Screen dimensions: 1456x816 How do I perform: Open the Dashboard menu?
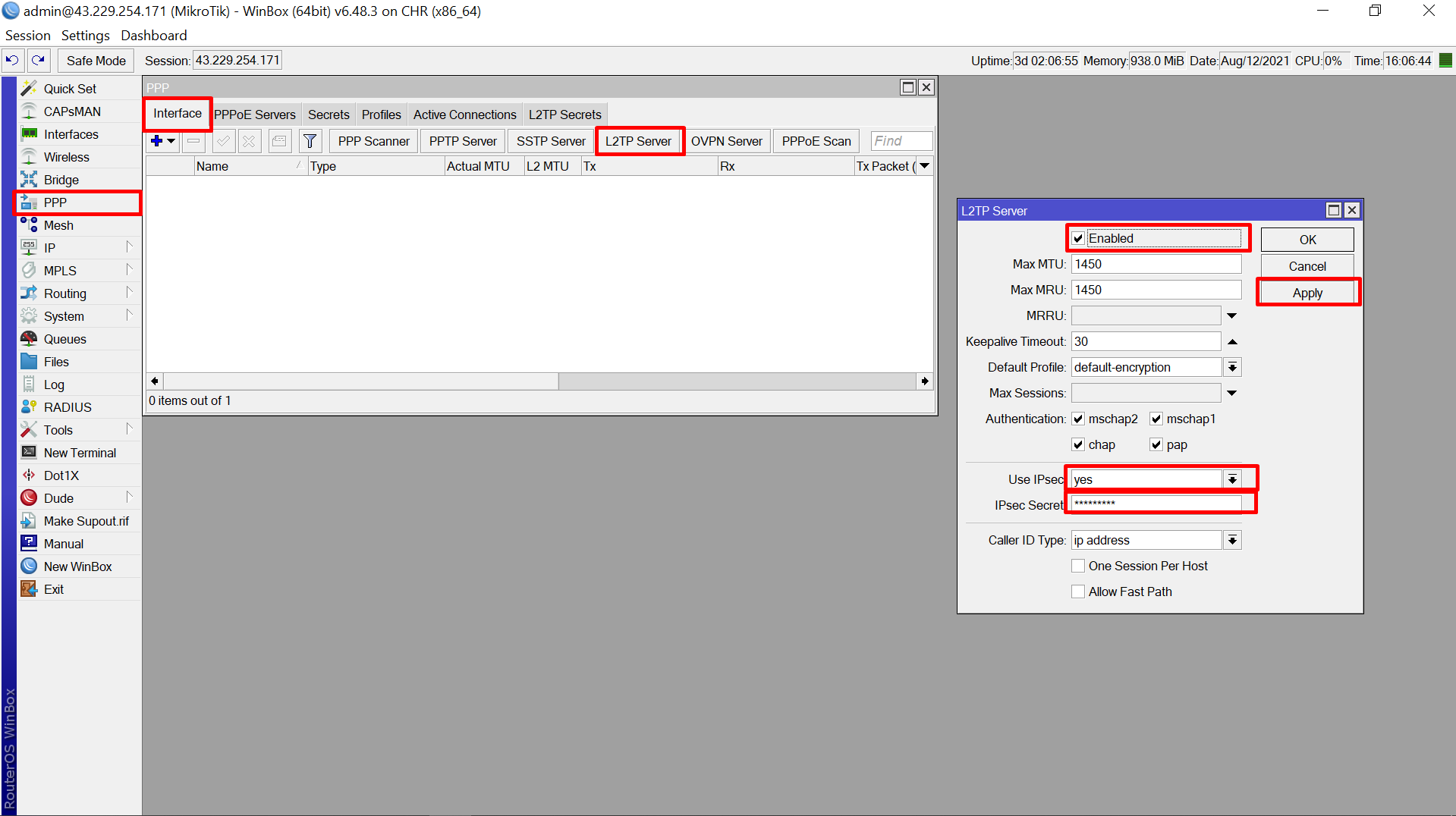[153, 36]
